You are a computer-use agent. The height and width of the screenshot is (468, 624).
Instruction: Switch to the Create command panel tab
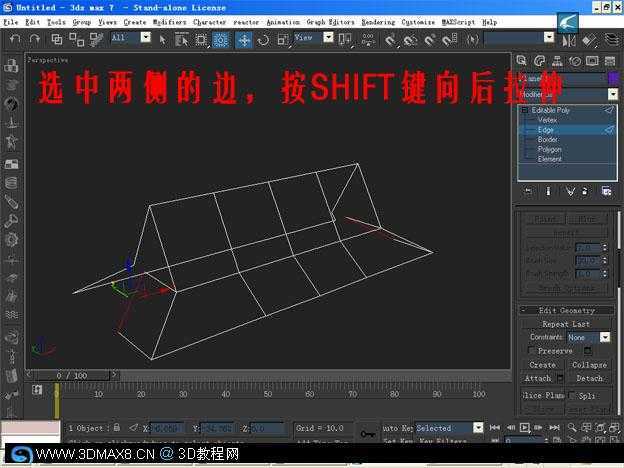click(x=521, y=60)
